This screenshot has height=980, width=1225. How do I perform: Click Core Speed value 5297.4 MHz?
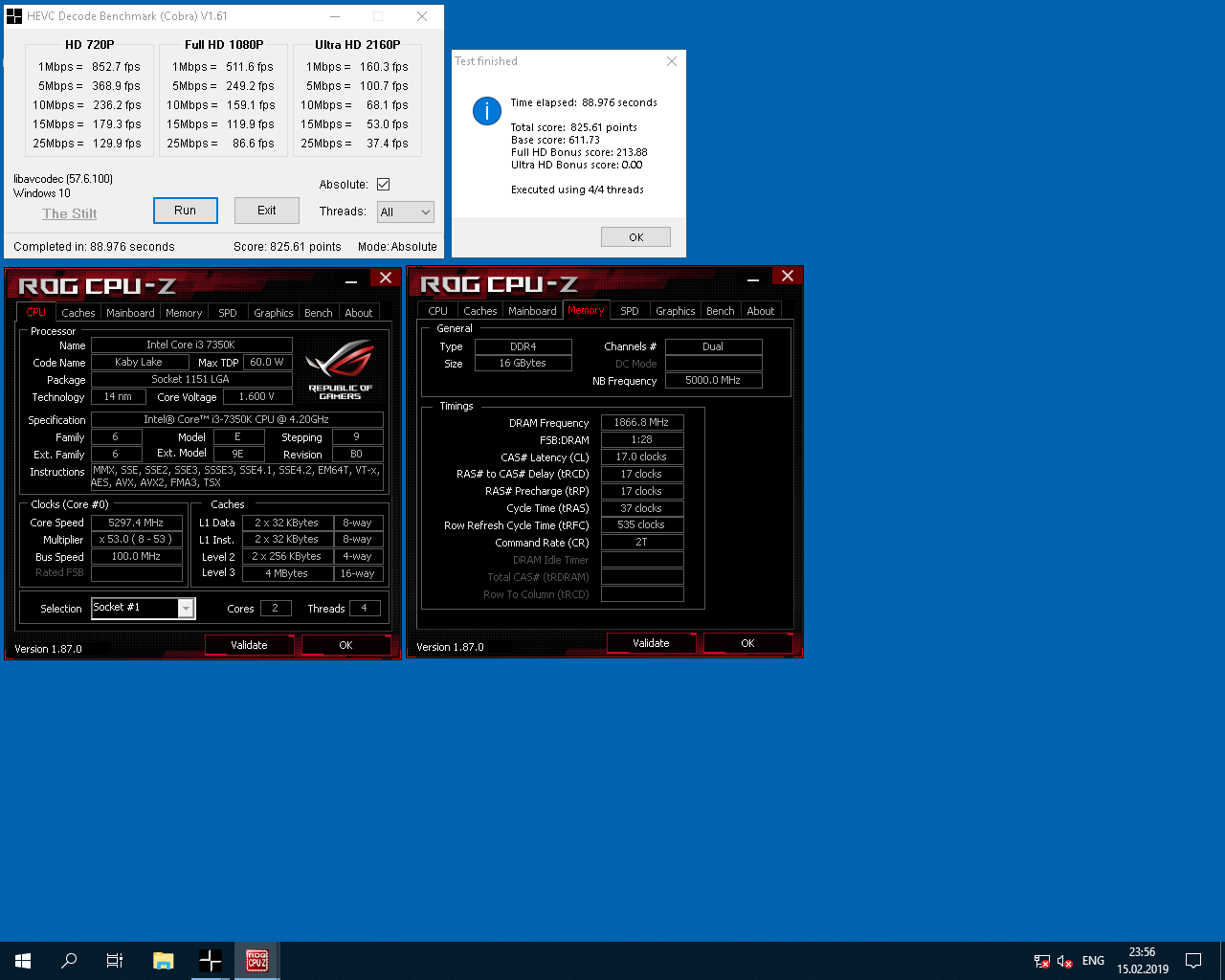[136, 523]
